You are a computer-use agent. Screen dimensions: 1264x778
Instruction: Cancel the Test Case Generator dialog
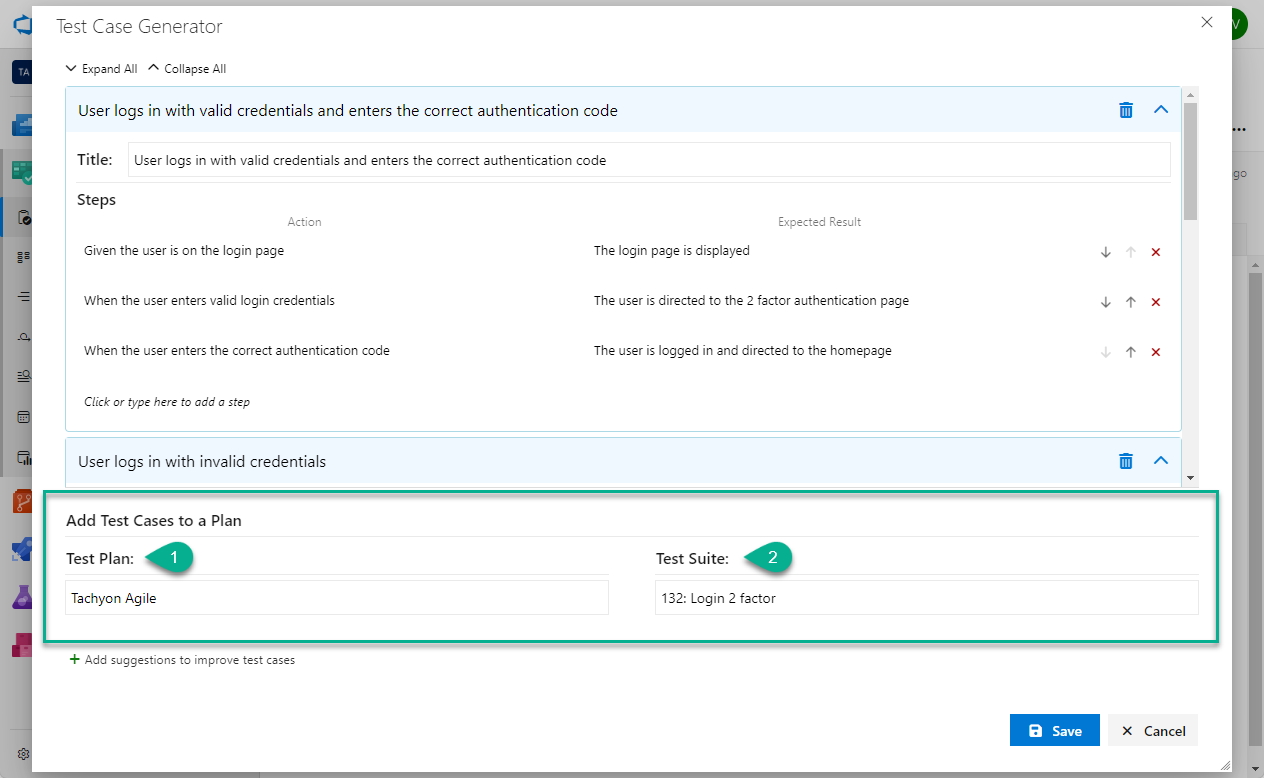1153,731
